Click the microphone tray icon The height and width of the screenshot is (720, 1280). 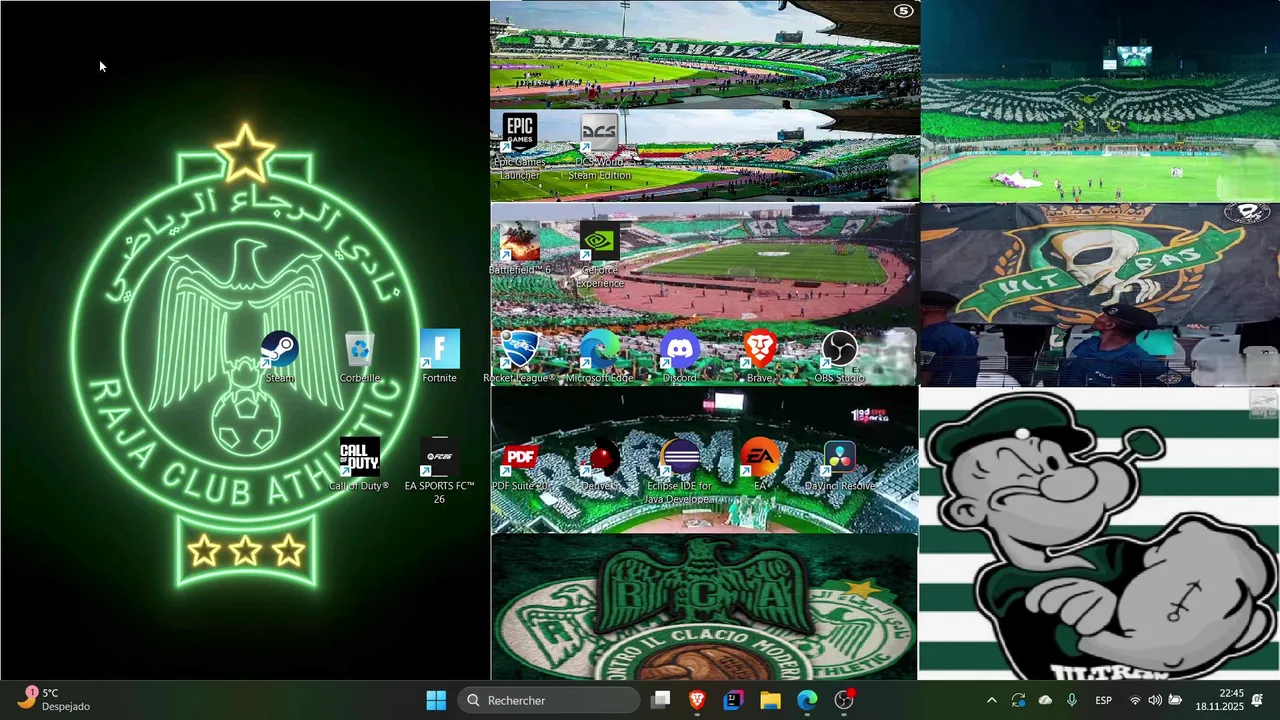tap(1072, 700)
